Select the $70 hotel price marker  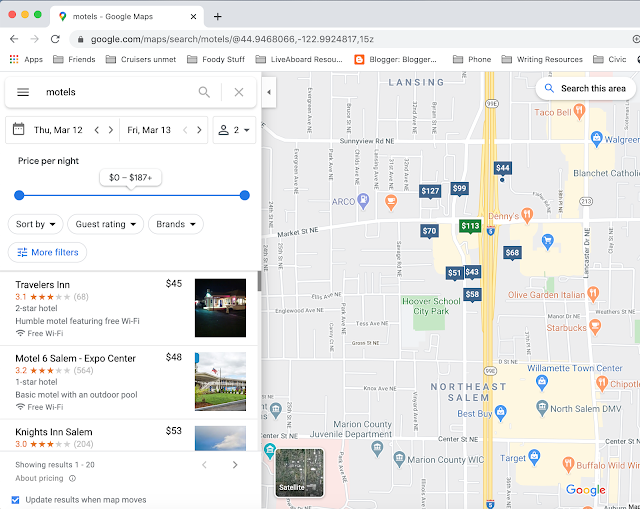coord(429,231)
